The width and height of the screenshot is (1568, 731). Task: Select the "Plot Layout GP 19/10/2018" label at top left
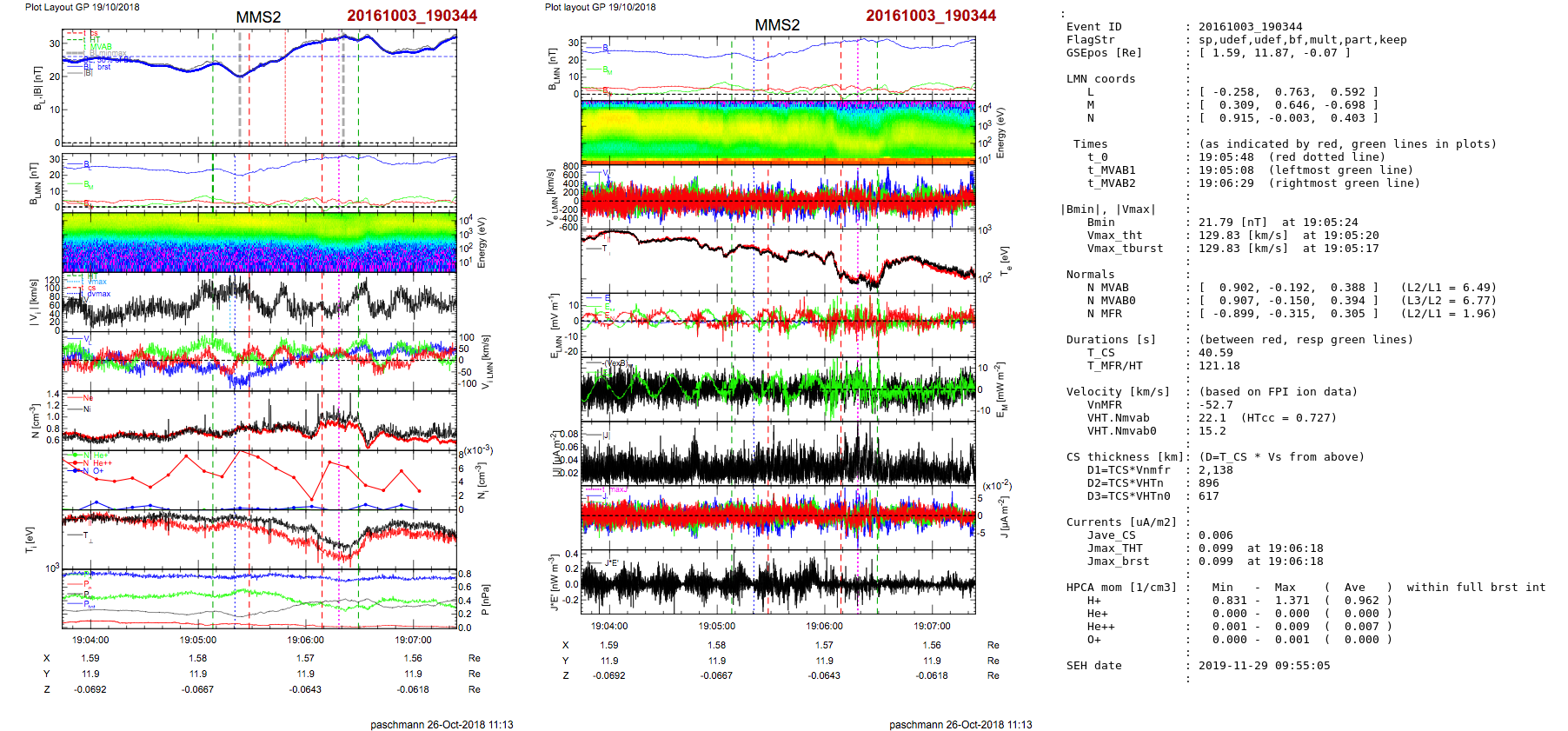(x=82, y=7)
